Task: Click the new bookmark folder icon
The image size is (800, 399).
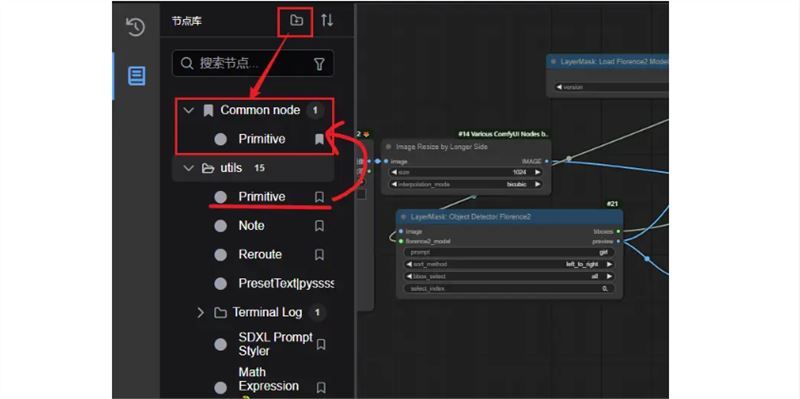Action: click(x=296, y=20)
